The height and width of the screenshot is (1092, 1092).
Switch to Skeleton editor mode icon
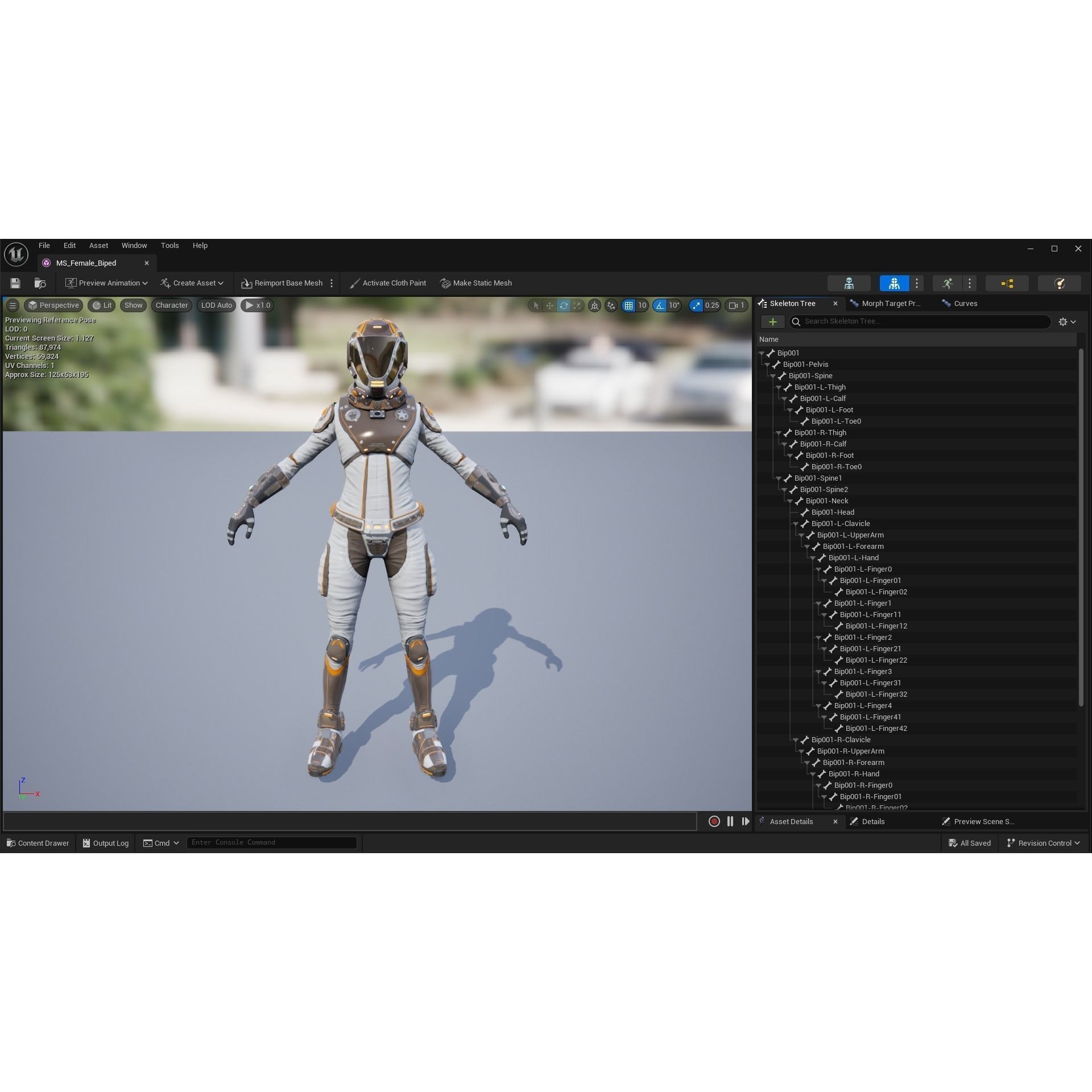(849, 283)
